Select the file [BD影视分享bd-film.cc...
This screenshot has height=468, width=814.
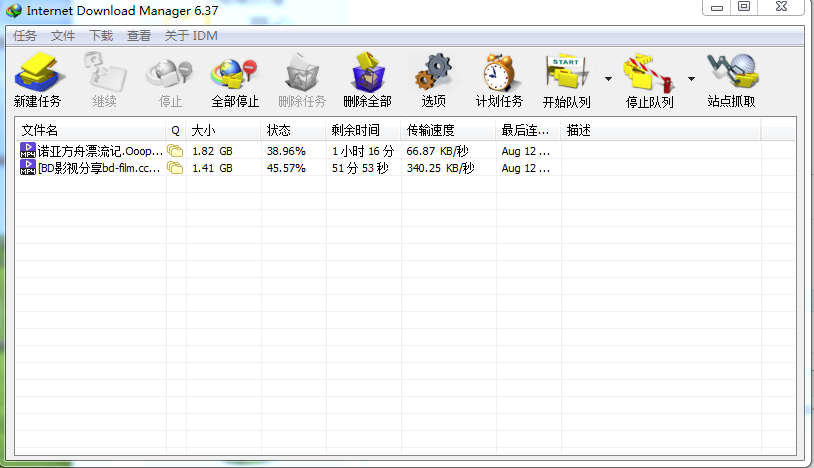[99, 168]
